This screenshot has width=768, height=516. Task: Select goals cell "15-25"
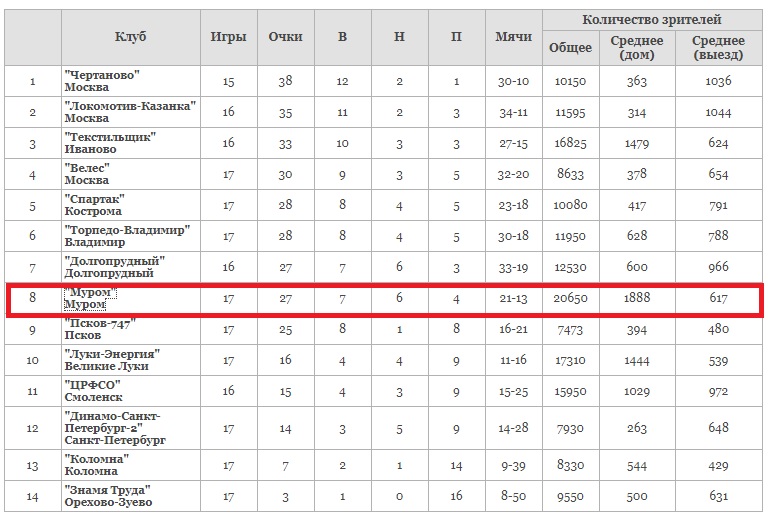point(513,391)
